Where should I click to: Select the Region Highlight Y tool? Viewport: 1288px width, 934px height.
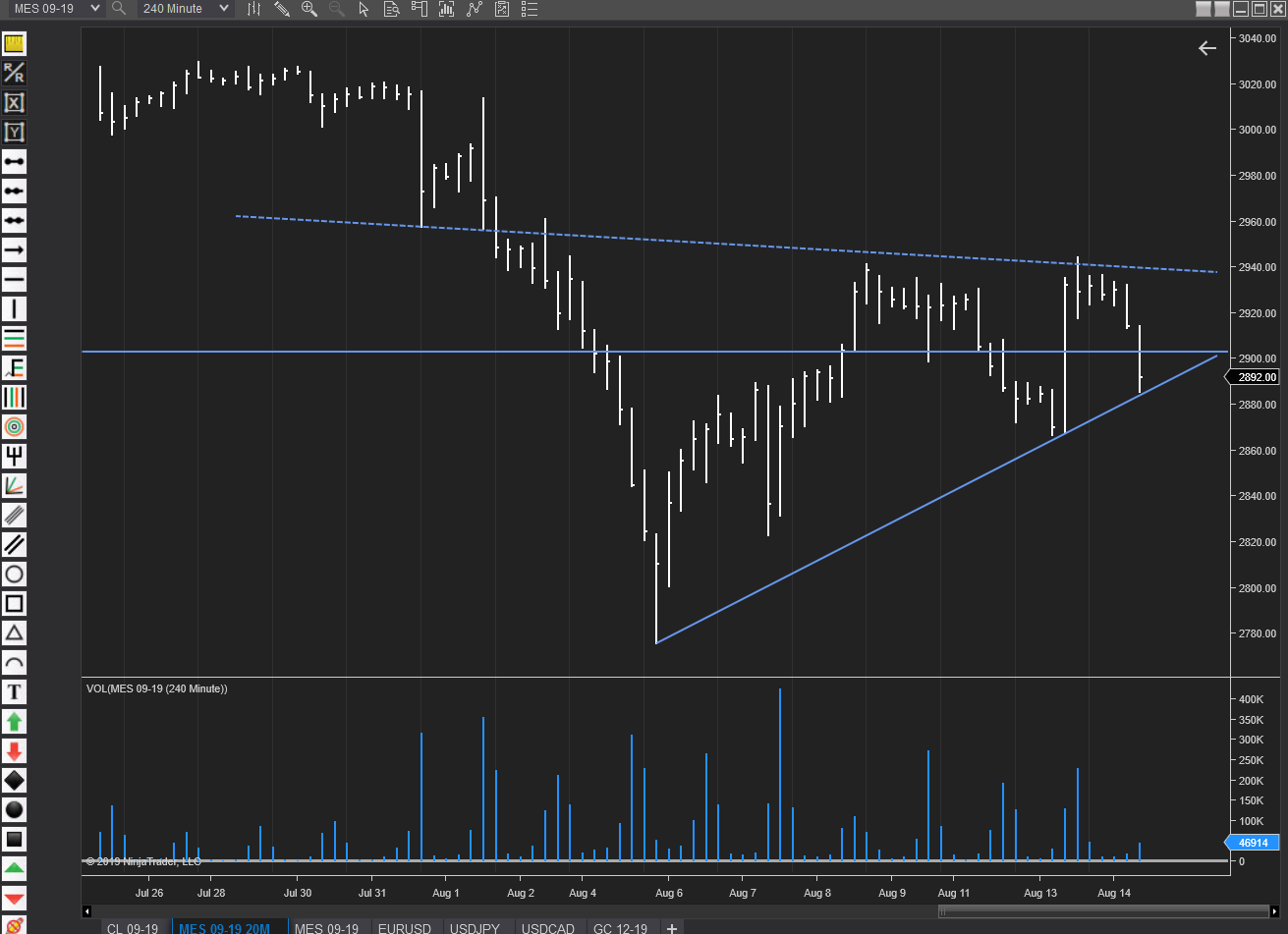14,132
